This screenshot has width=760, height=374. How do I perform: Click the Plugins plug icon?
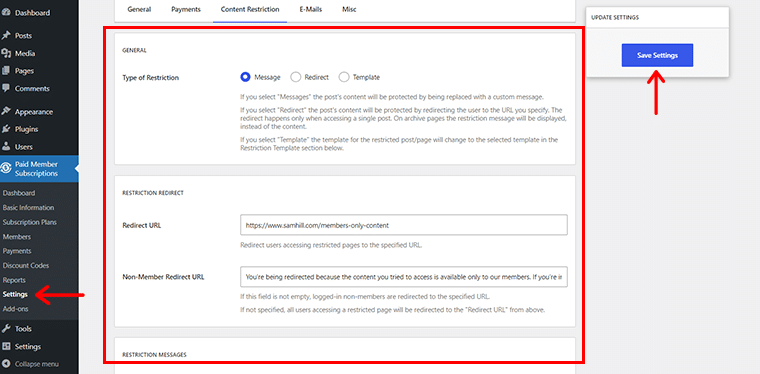5,129
